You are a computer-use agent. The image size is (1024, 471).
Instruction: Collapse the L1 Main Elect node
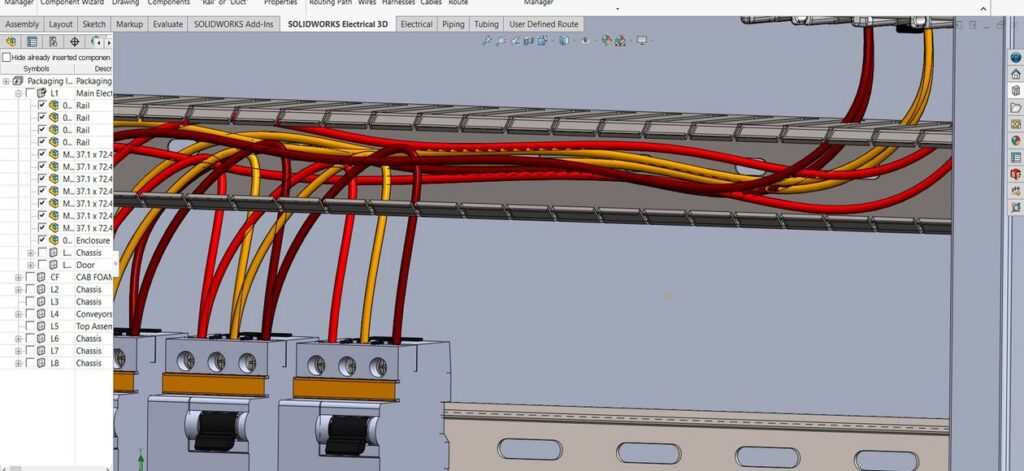click(18, 93)
